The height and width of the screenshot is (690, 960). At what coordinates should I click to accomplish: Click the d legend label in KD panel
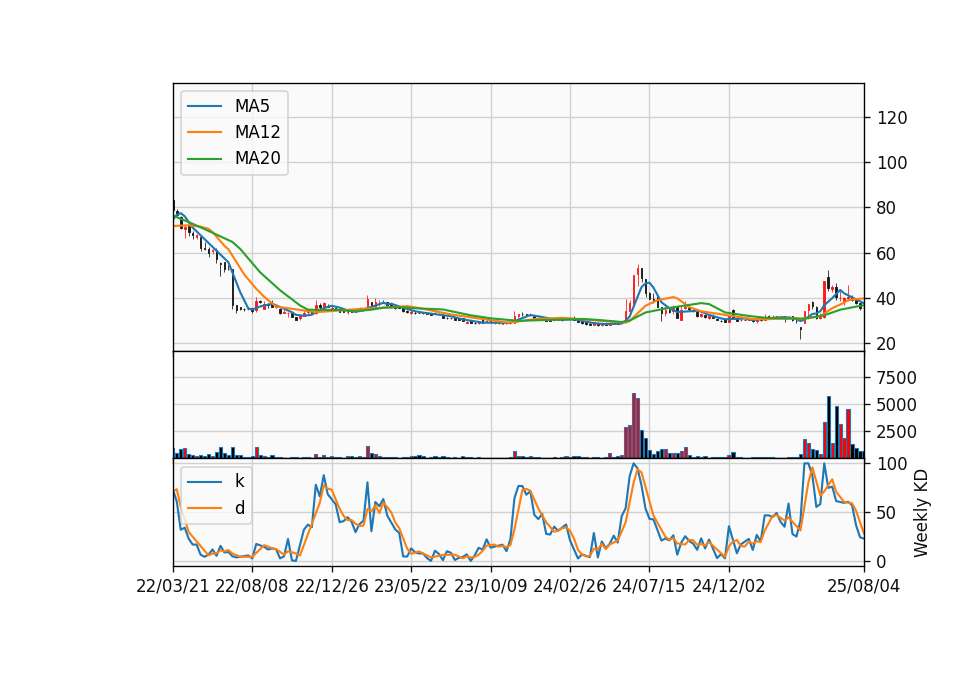(x=240, y=508)
